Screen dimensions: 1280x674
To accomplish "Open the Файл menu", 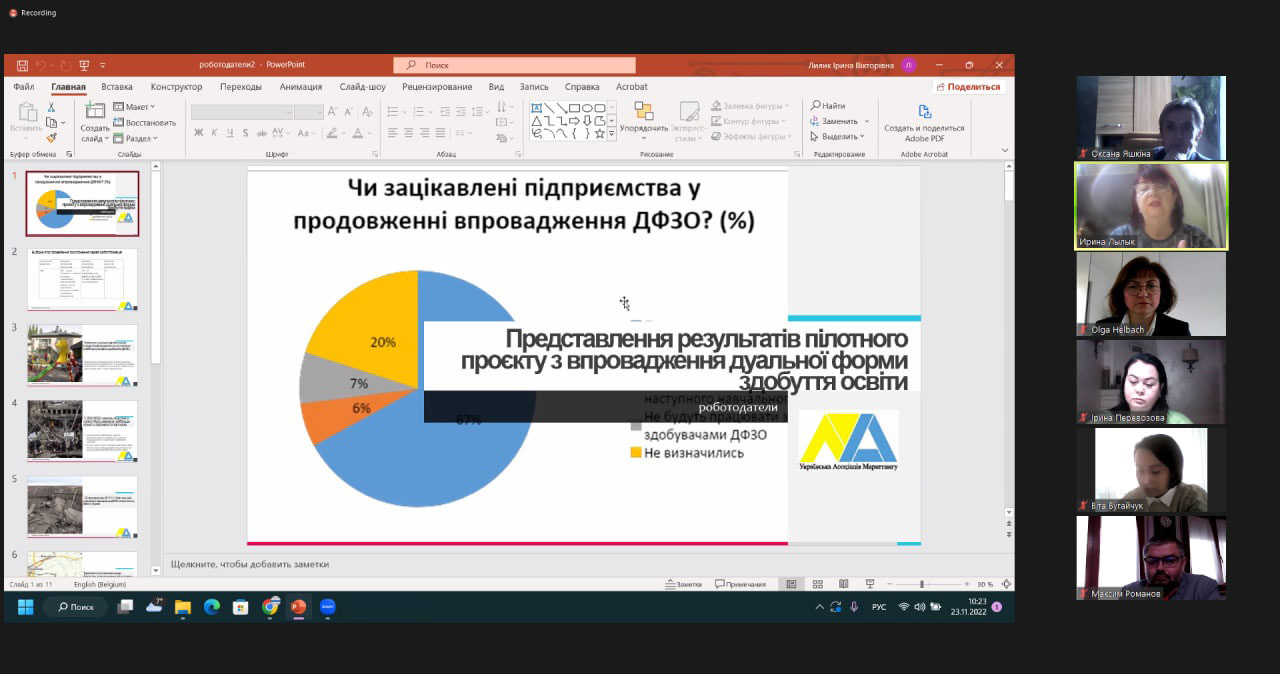I will point(24,87).
